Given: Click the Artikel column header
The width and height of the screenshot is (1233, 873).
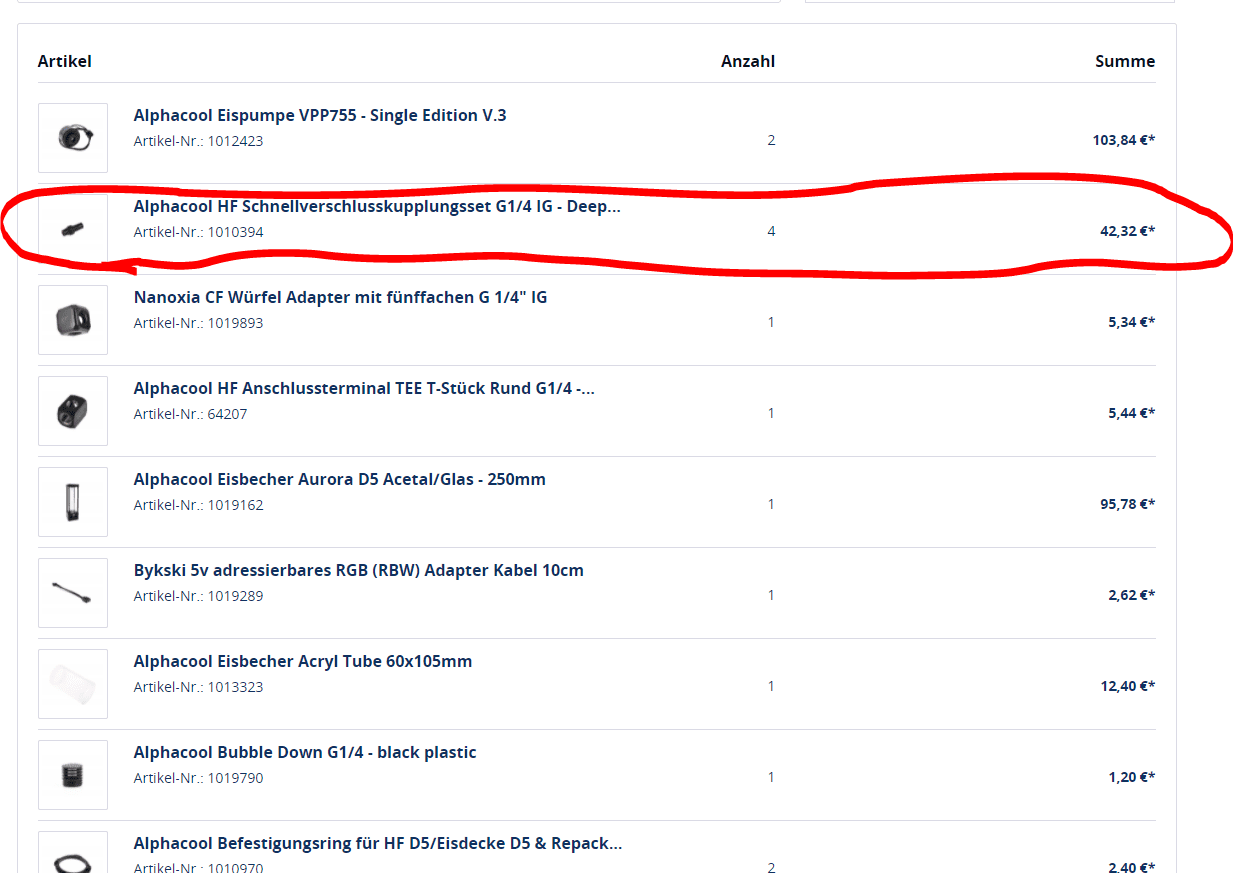Looking at the screenshot, I should pyautogui.click(x=65, y=61).
